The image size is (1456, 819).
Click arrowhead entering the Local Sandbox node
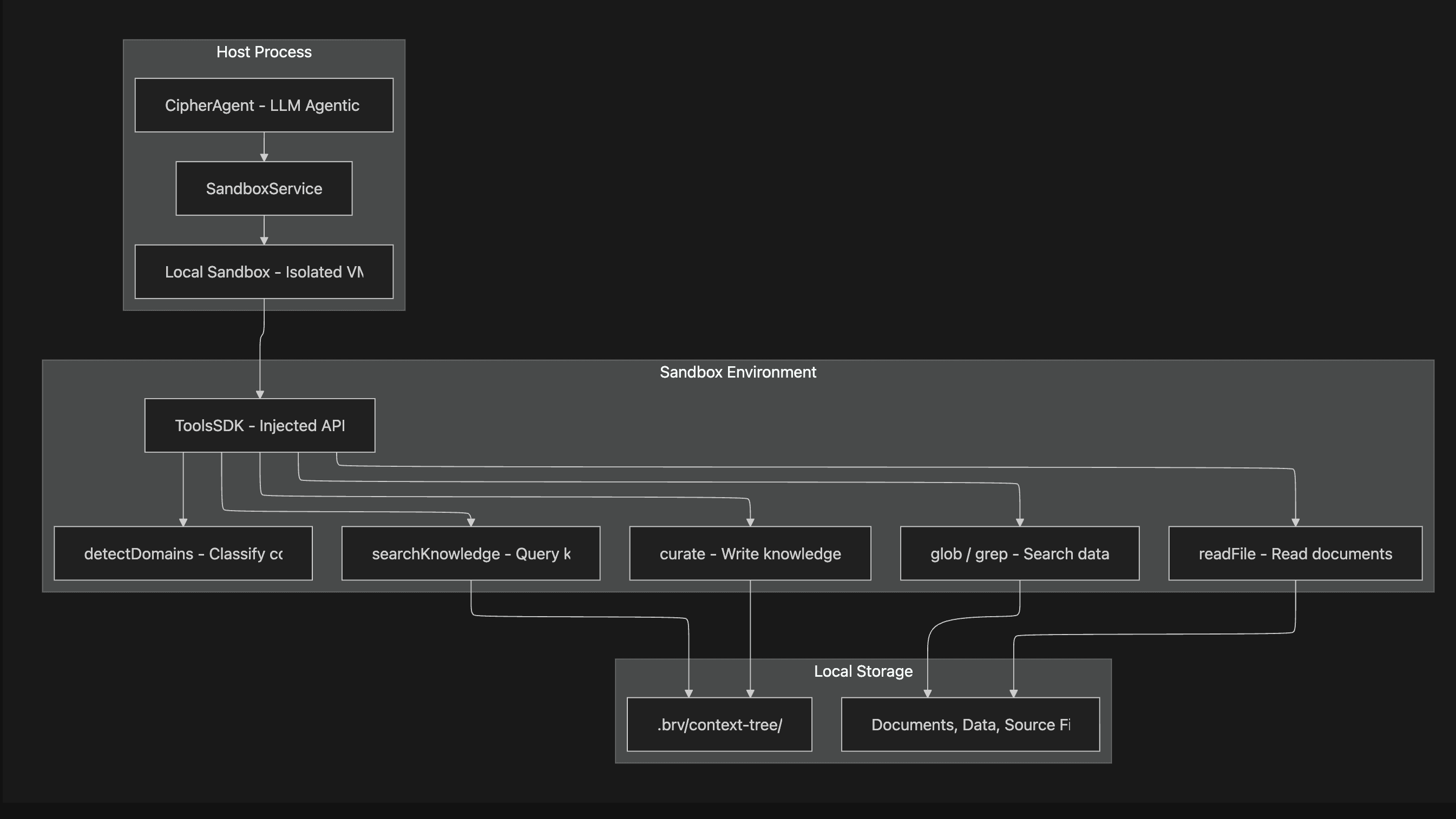pyautogui.click(x=264, y=241)
